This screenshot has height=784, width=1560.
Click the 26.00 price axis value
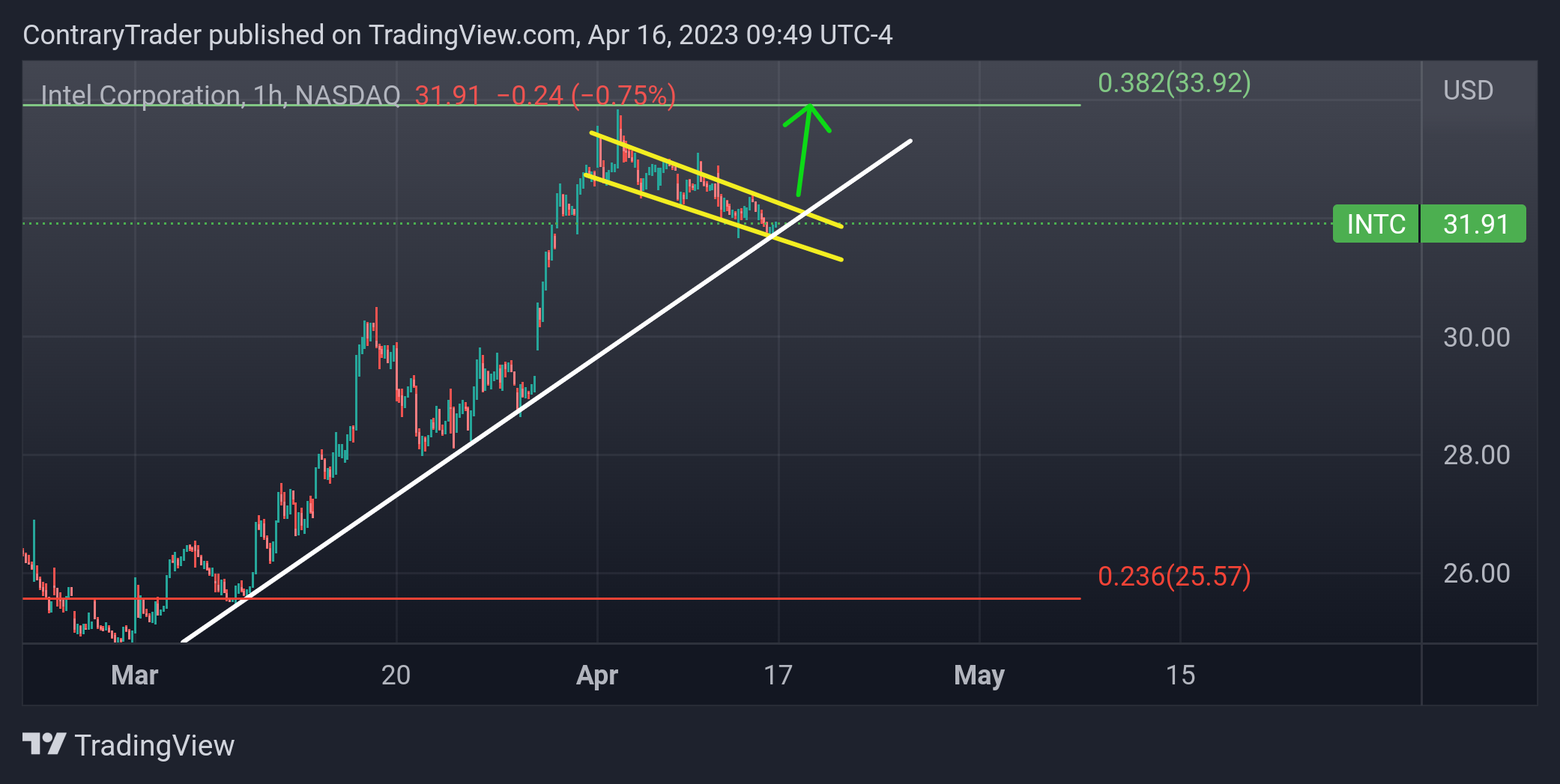pyautogui.click(x=1476, y=573)
